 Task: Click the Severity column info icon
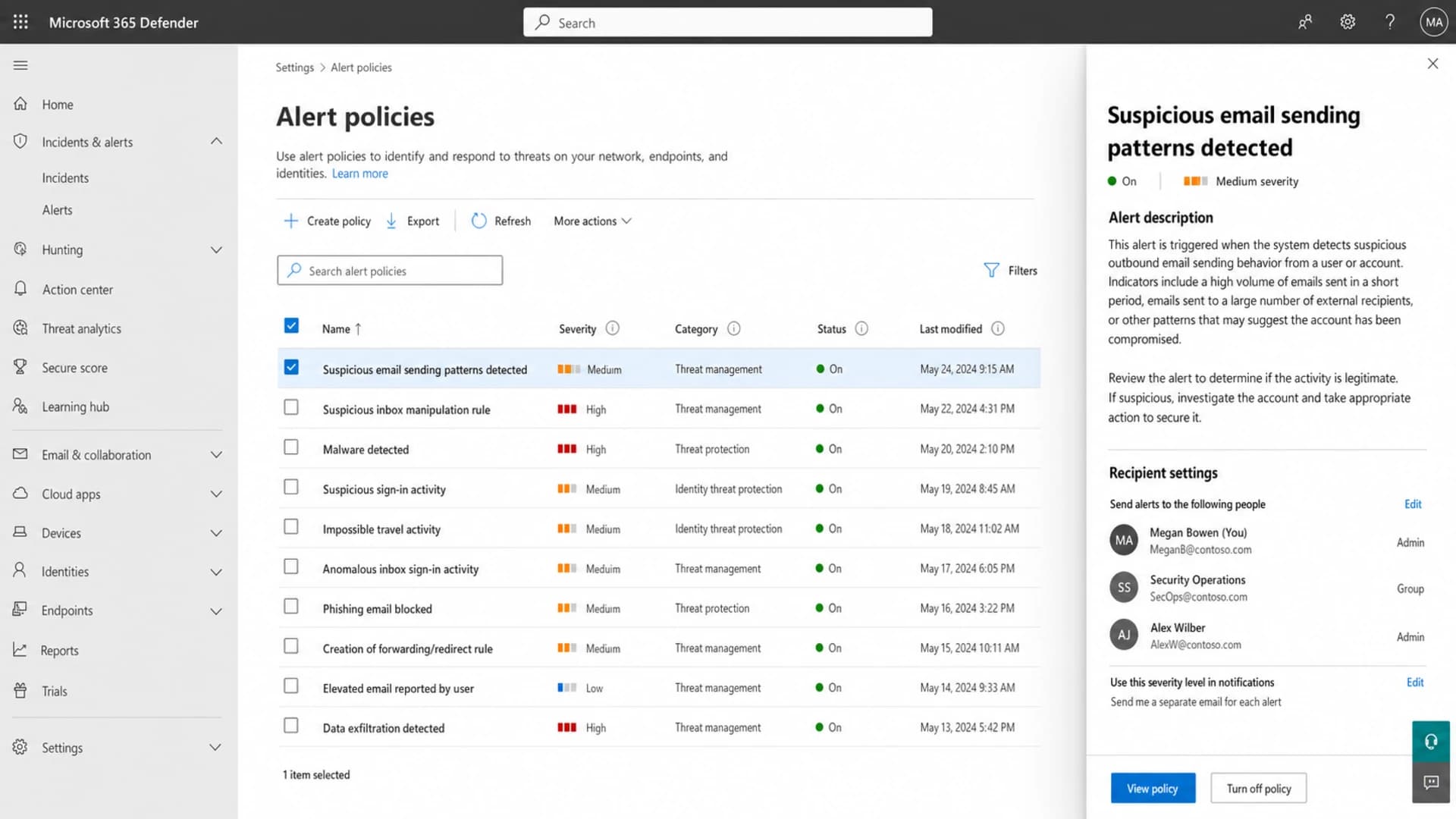613,328
